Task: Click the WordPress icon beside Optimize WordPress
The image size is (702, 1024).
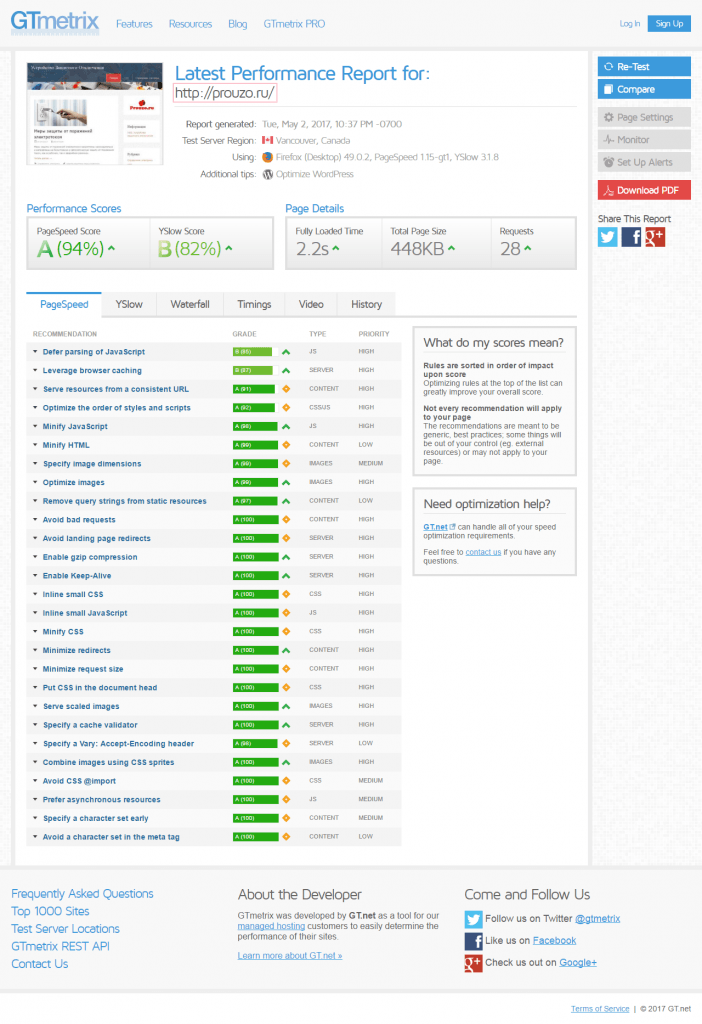Action: [268, 174]
